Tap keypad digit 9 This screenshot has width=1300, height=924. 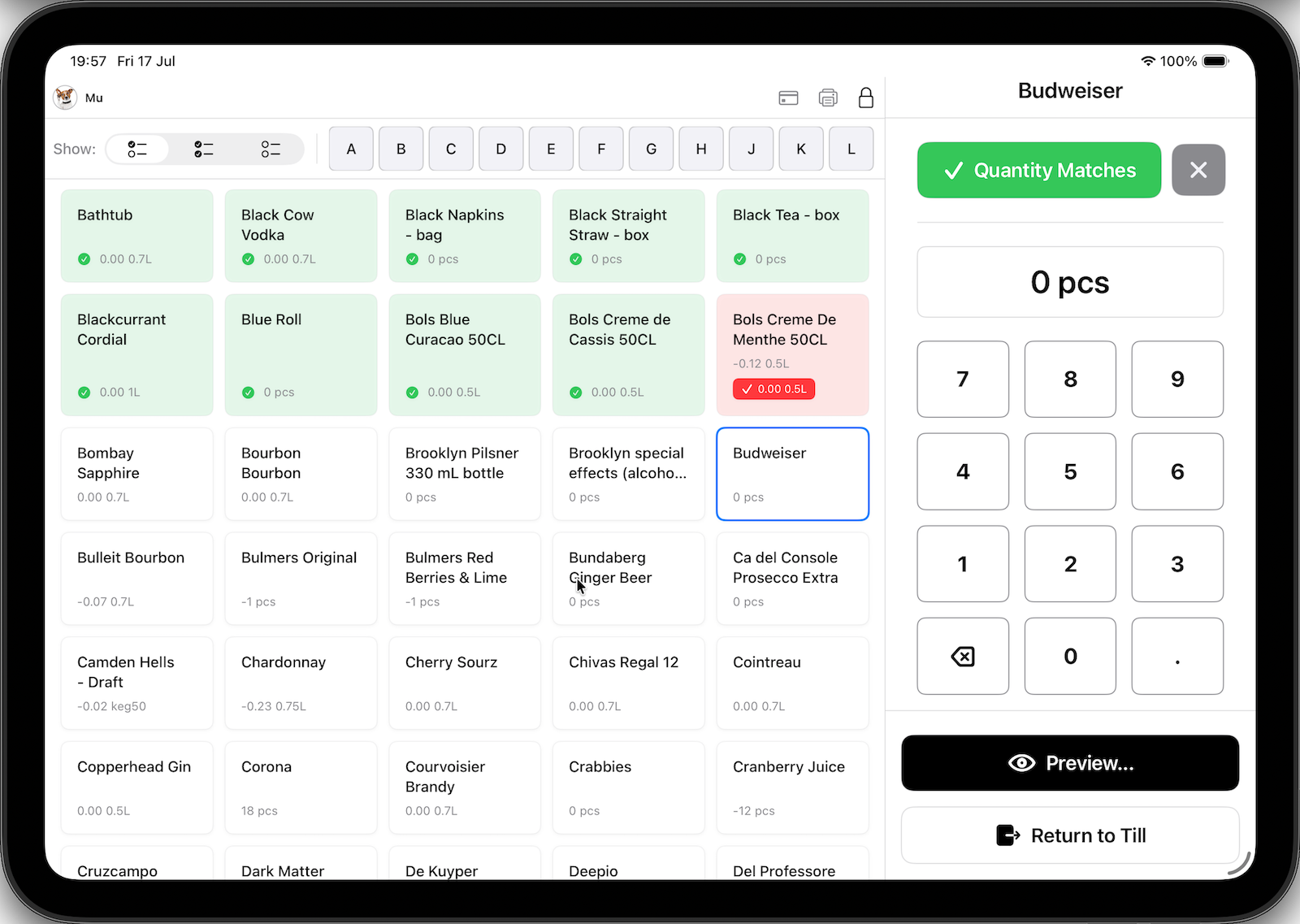point(1177,379)
